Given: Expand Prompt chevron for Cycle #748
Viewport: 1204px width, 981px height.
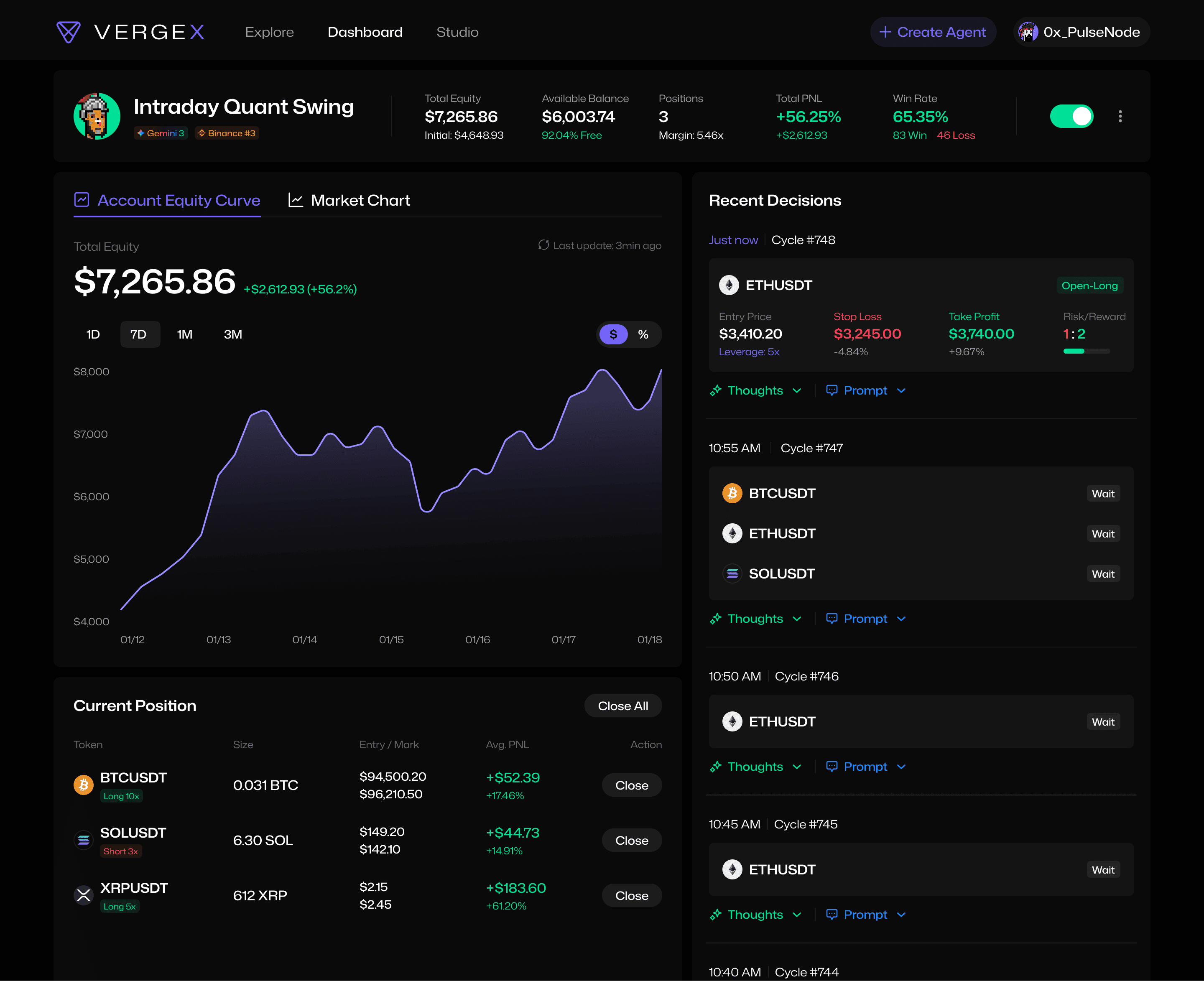Looking at the screenshot, I should pyautogui.click(x=902, y=391).
